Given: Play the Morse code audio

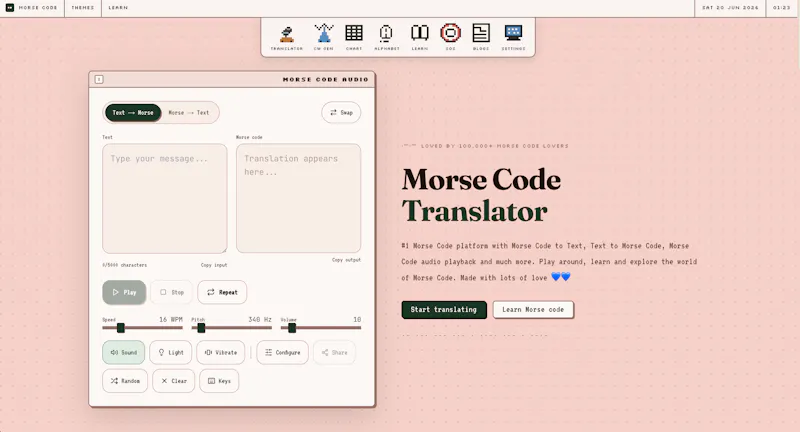Looking at the screenshot, I should coord(124,292).
